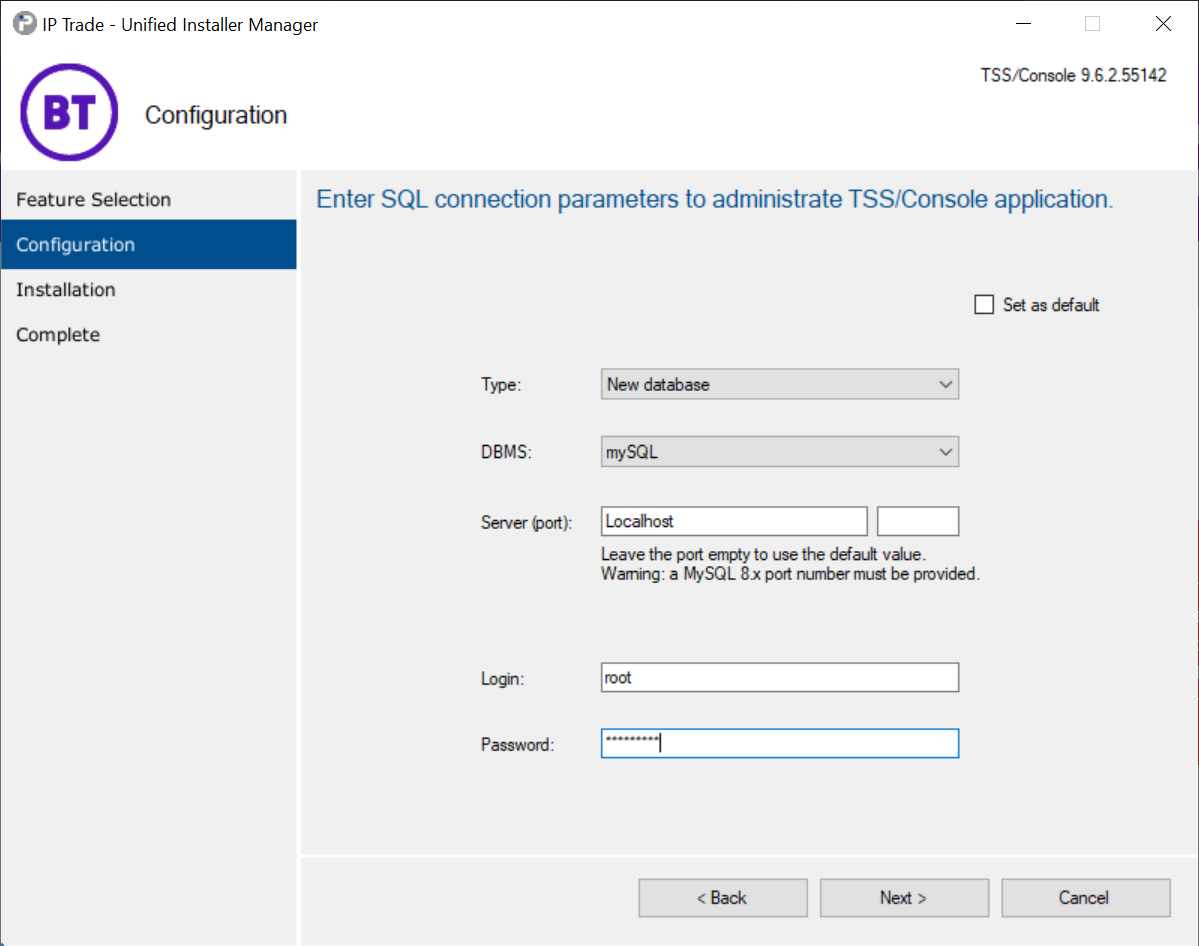Minimize the Unified Installer Manager window

pos(1023,24)
